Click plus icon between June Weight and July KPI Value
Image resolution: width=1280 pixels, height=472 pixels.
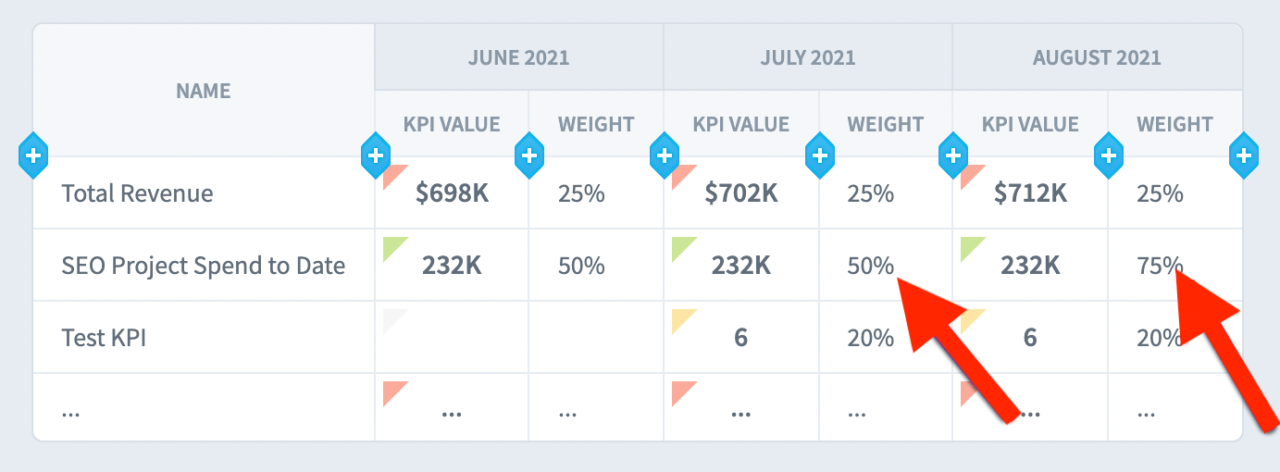point(664,155)
